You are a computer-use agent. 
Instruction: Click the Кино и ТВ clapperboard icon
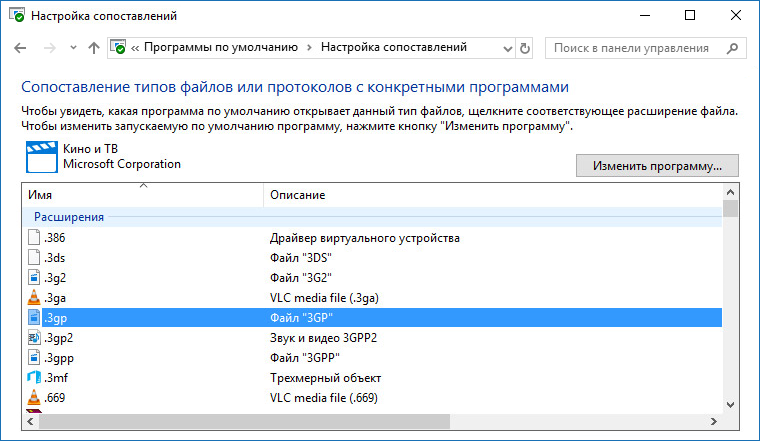41,157
